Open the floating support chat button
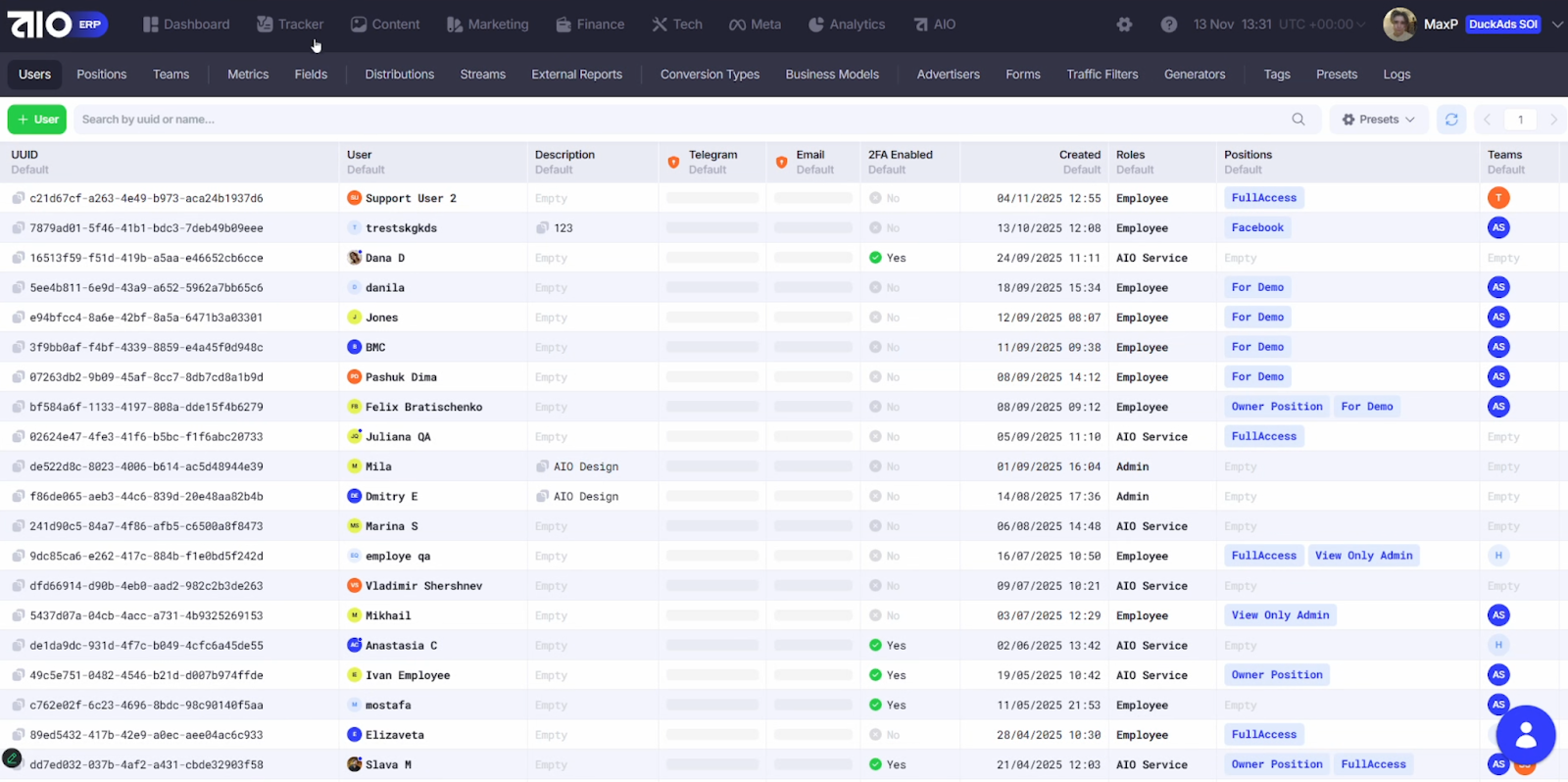The image size is (1568, 782). (x=1525, y=735)
